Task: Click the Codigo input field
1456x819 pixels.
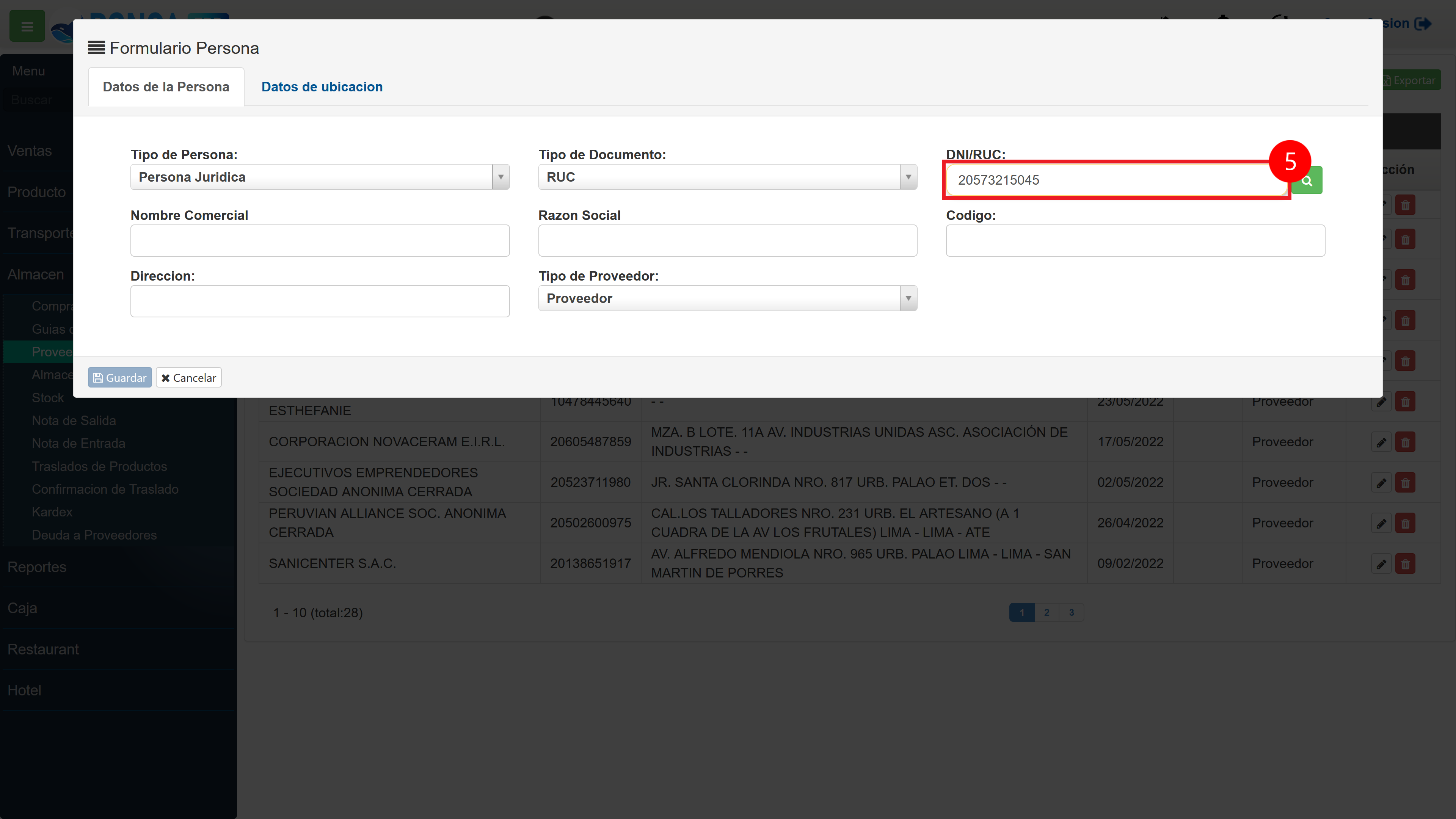Action: (x=1136, y=241)
